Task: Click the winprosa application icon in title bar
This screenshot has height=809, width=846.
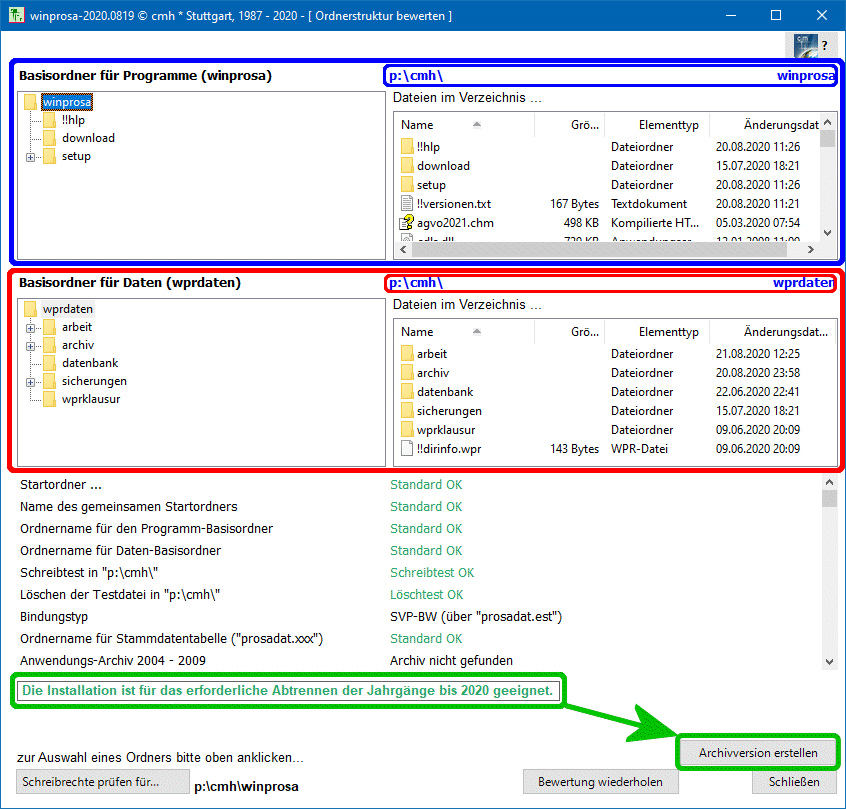Action: point(16,16)
